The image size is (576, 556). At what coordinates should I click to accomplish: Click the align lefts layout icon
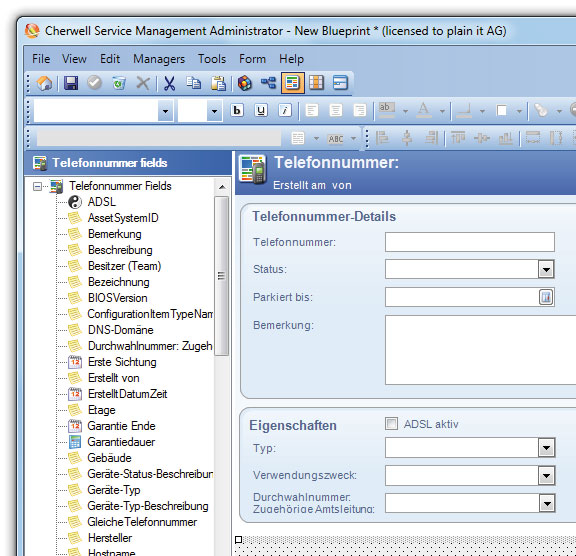(382, 138)
